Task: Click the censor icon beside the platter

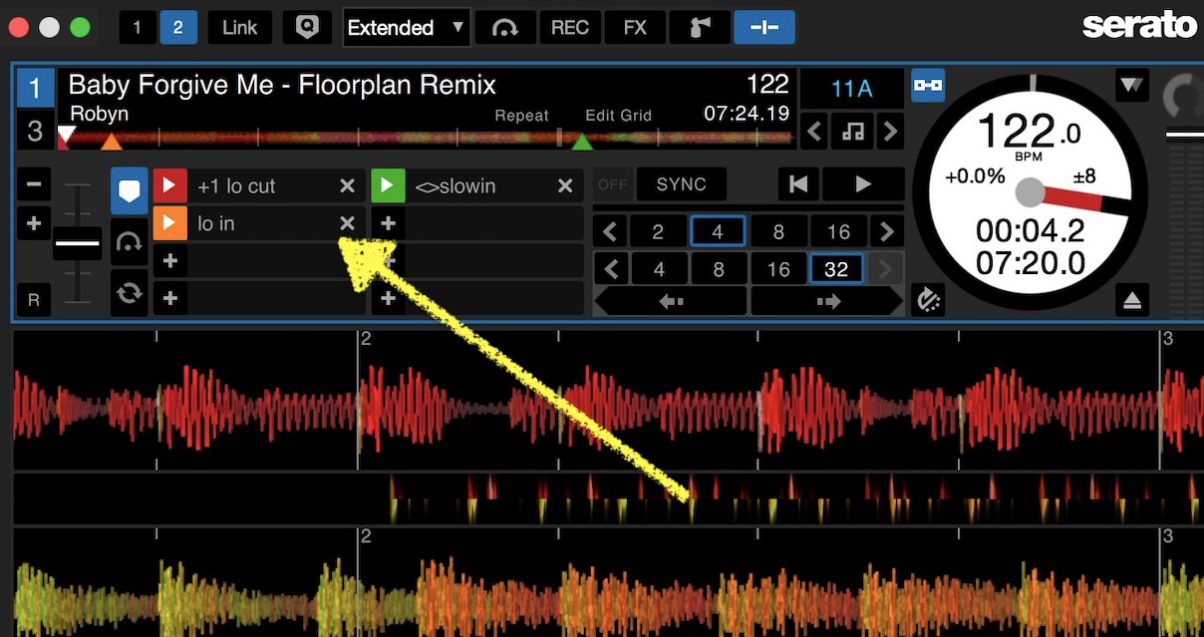Action: [x=928, y=299]
